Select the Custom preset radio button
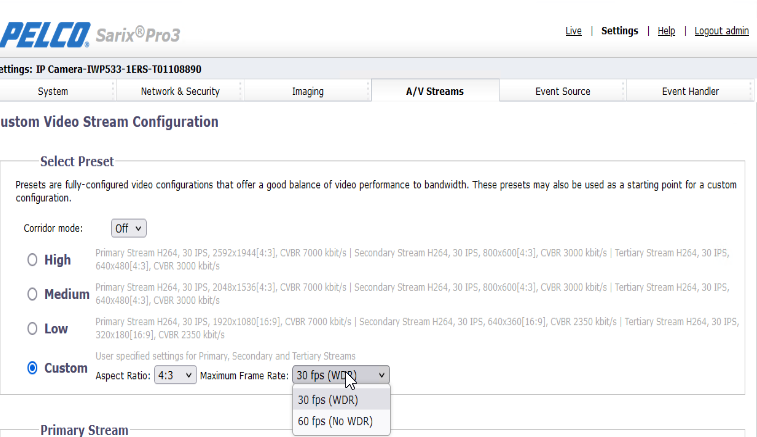Screen dimensions: 757x437 pos(32,368)
